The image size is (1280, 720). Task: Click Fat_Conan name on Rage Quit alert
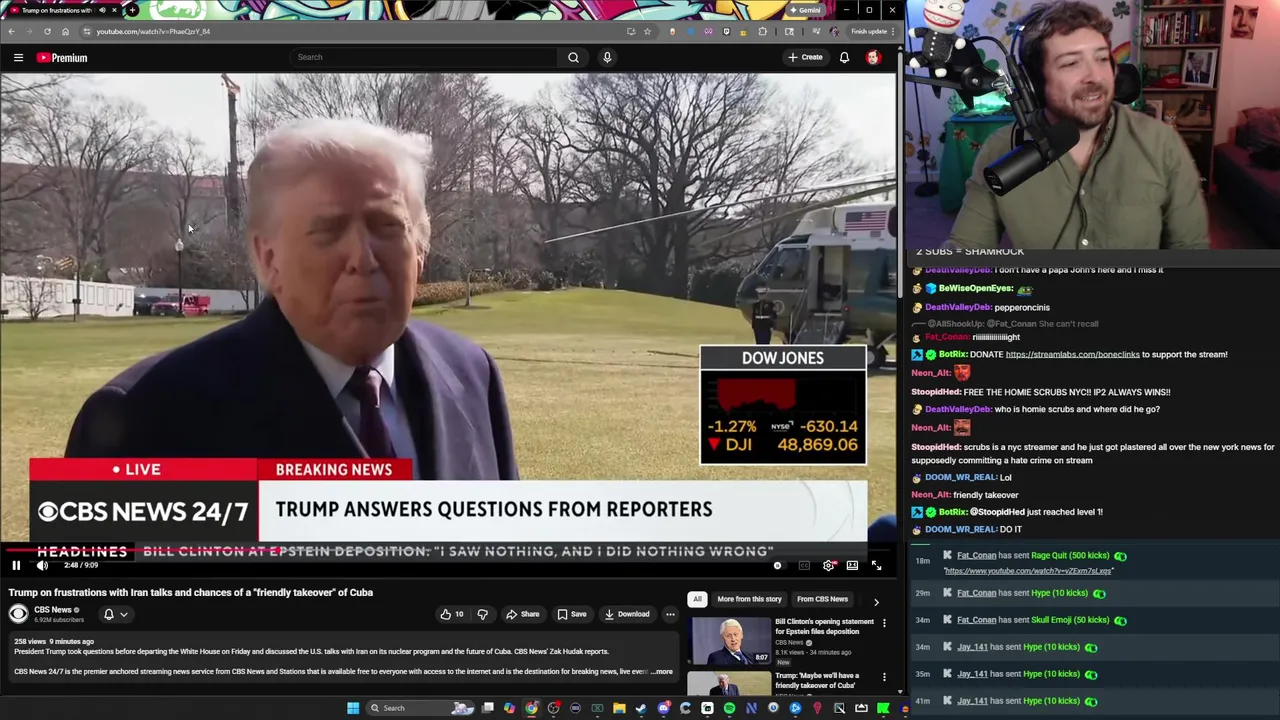coord(976,555)
